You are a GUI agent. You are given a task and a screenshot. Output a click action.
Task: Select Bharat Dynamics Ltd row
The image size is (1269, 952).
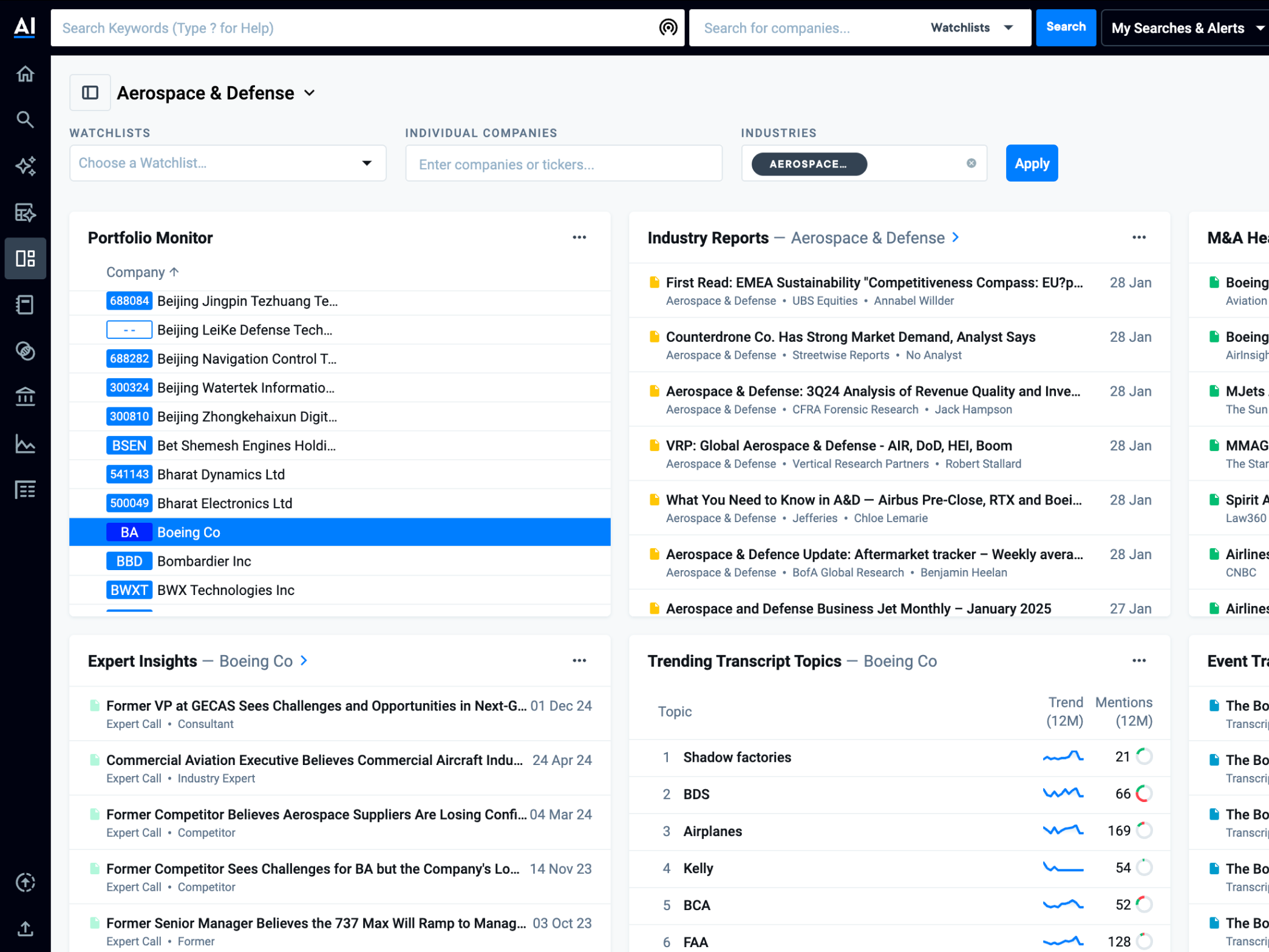click(x=340, y=474)
